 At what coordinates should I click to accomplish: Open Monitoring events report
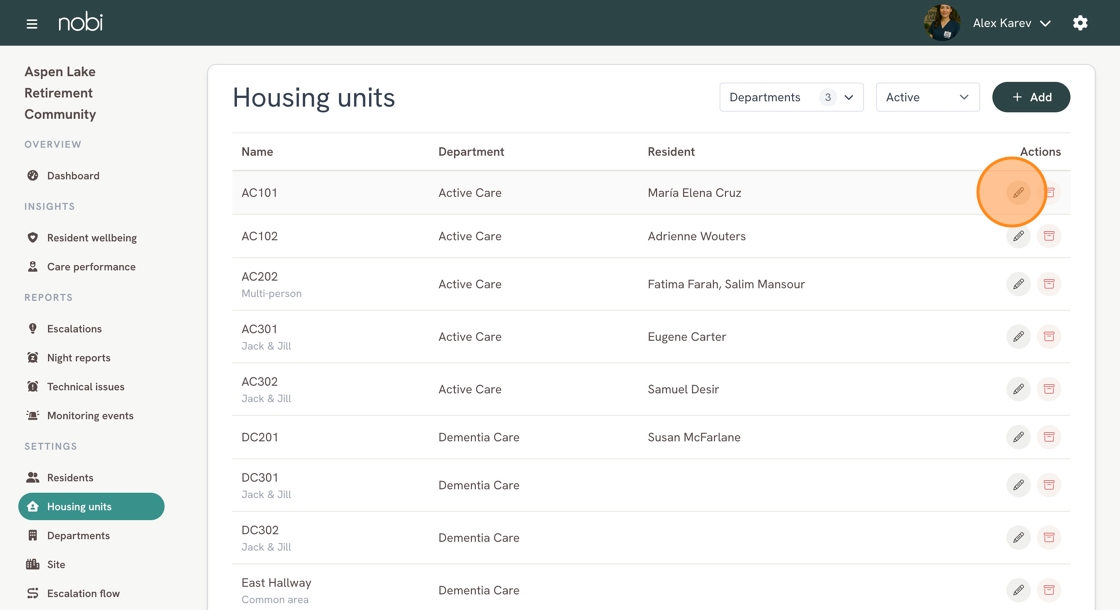pos(91,416)
